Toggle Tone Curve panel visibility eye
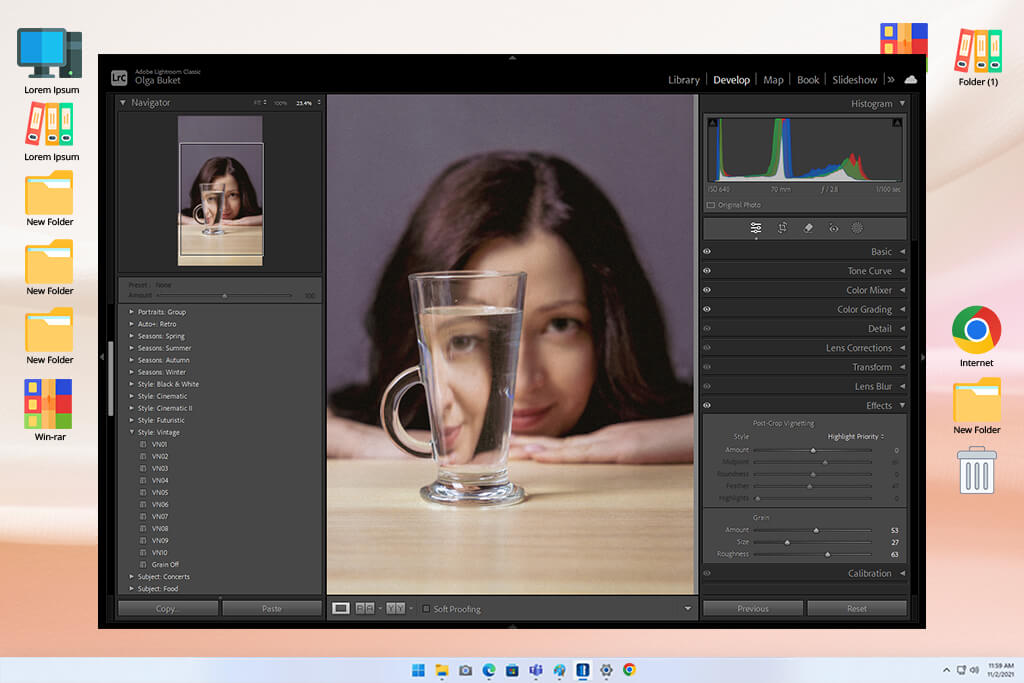This screenshot has height=683, width=1024. tap(707, 271)
